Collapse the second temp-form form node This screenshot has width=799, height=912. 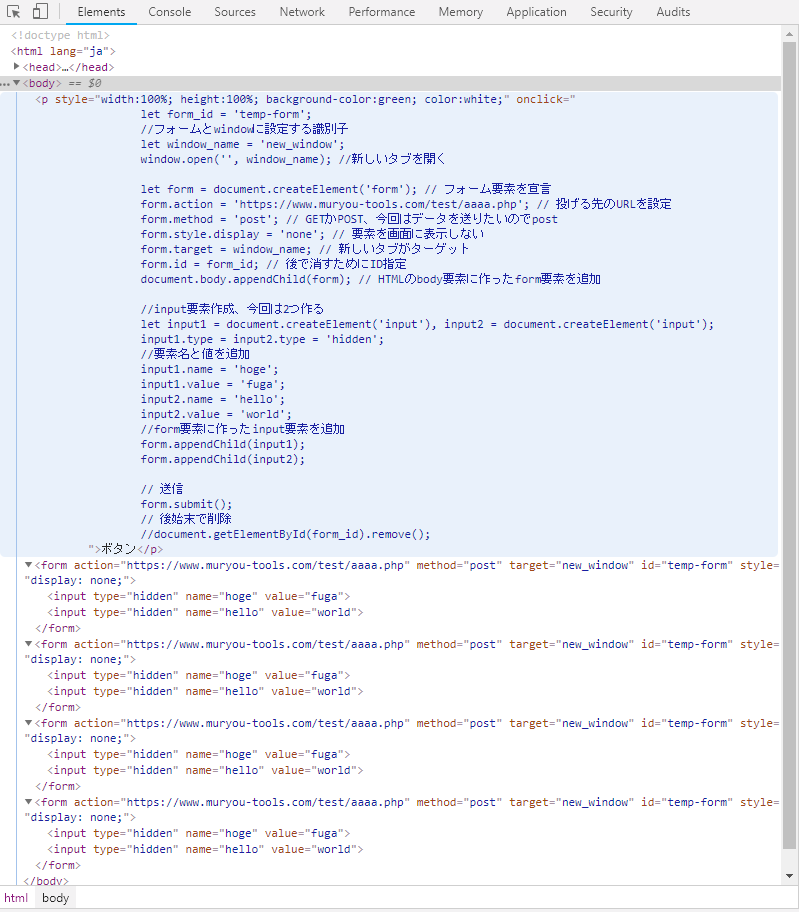coord(28,644)
